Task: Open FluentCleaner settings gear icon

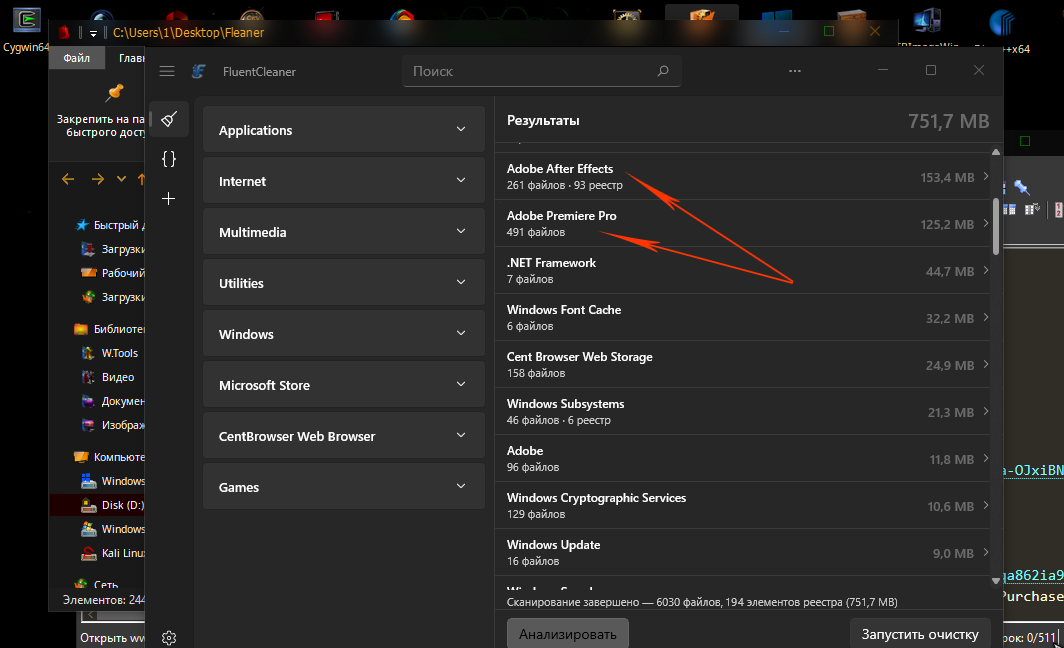Action: click(x=169, y=638)
